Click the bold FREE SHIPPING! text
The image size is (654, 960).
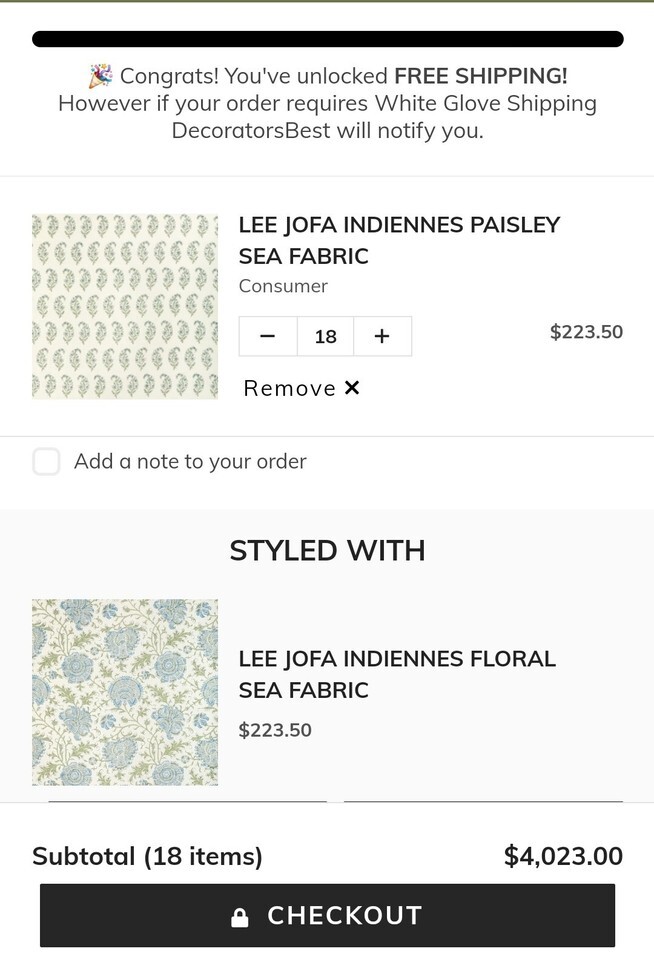(481, 76)
